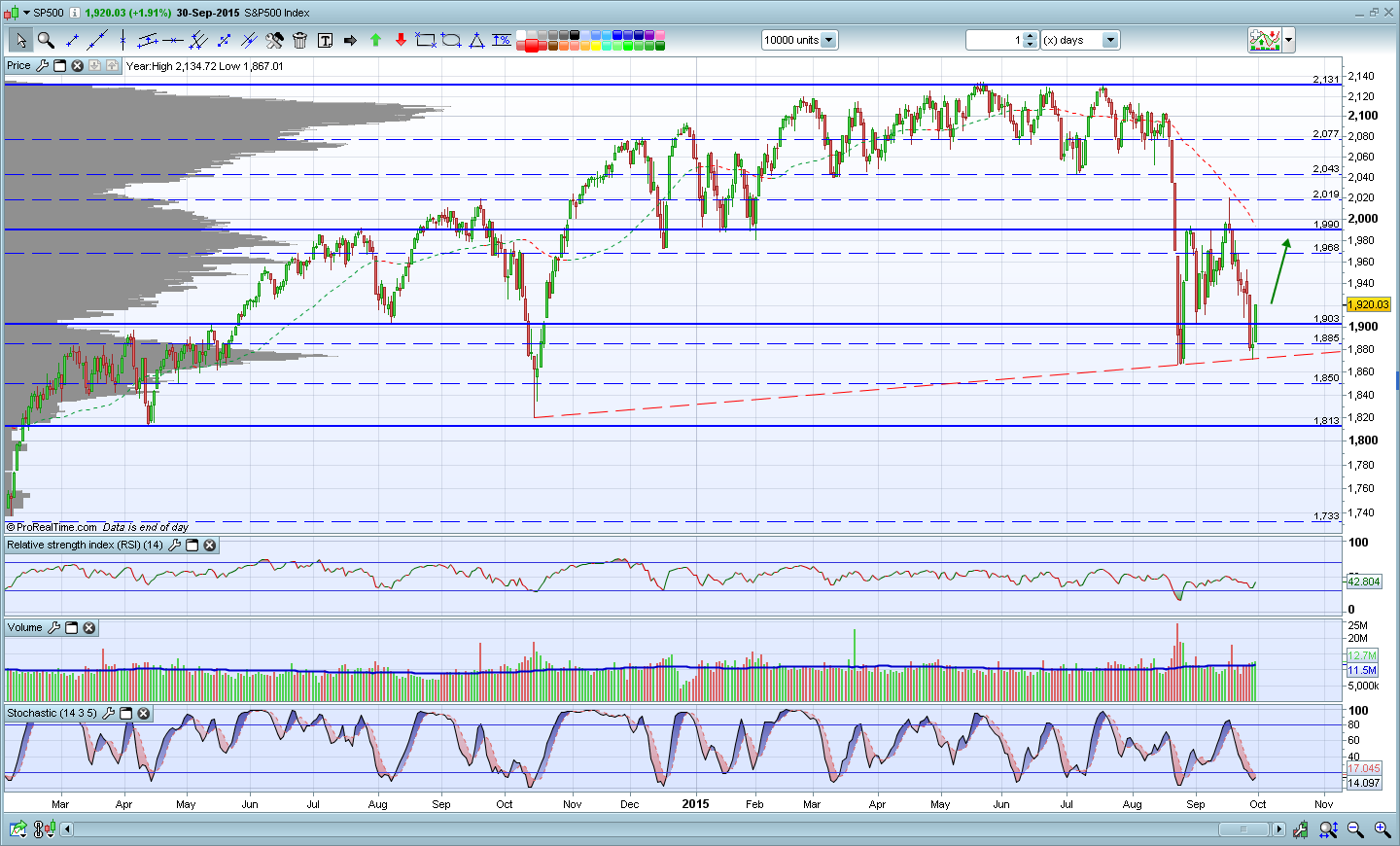
Task: Click the Price panel label
Action: 18,66
